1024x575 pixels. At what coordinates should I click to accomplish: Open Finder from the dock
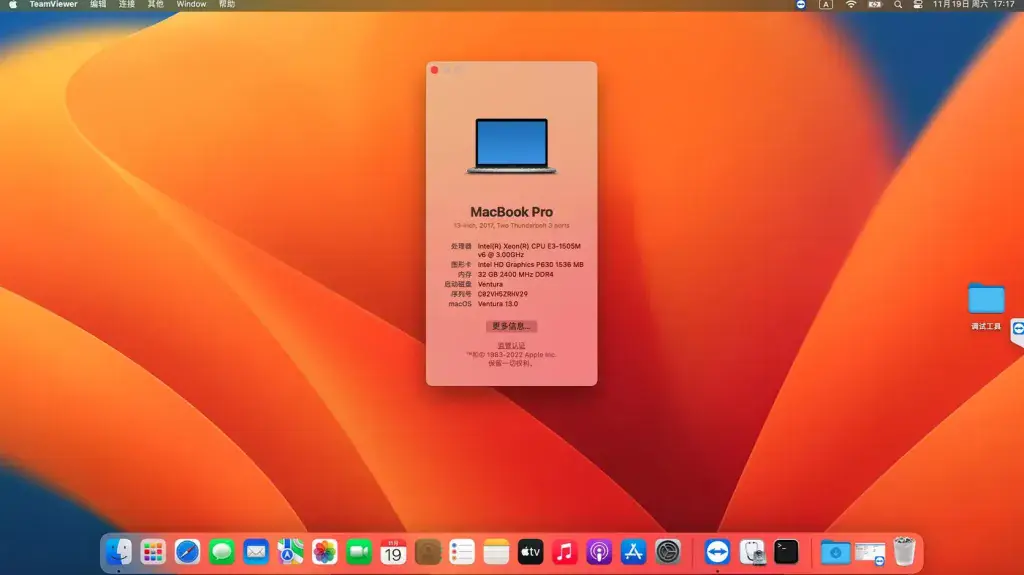[x=119, y=552]
